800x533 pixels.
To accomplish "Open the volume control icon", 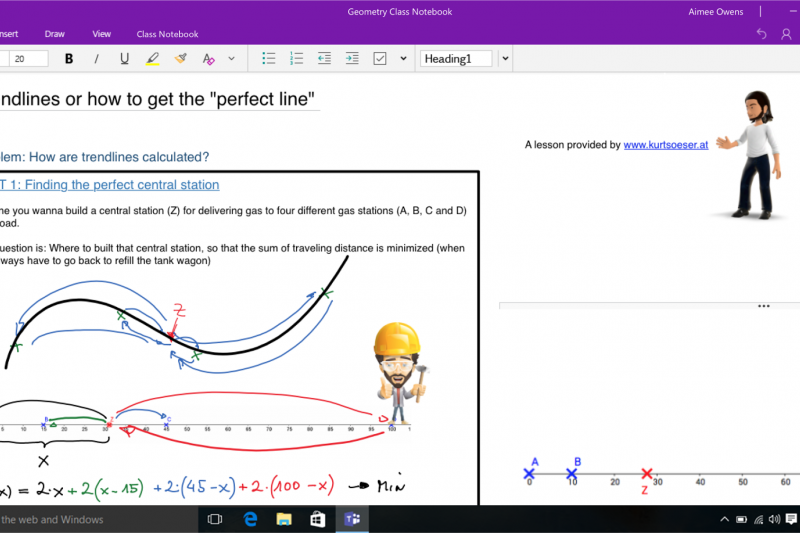I will tap(774, 519).
